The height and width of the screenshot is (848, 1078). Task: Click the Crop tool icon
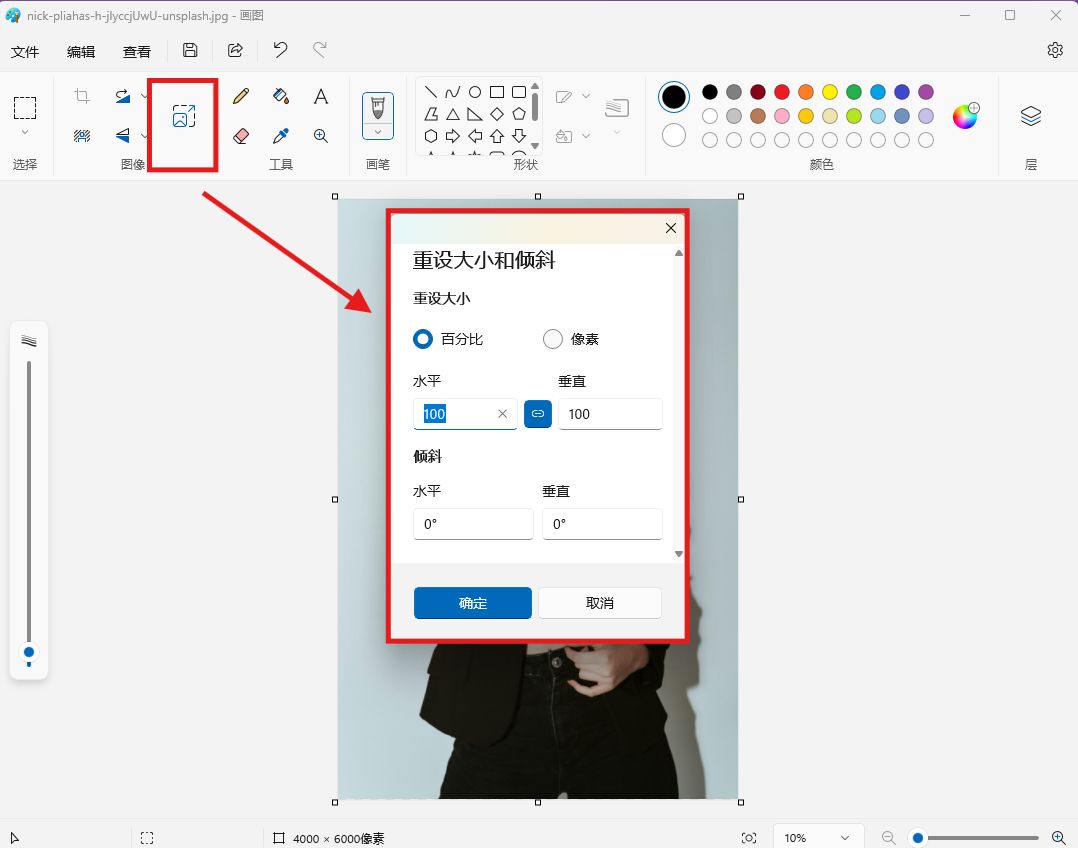pyautogui.click(x=82, y=96)
